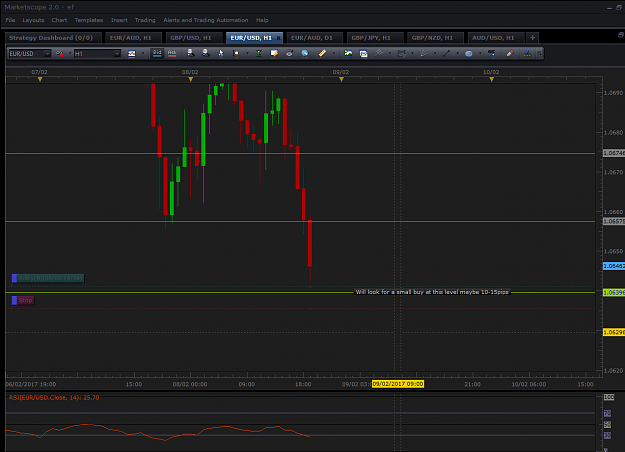Click the fan lines drawing icon
Screen dimensions: 625x452
(x=424, y=53)
